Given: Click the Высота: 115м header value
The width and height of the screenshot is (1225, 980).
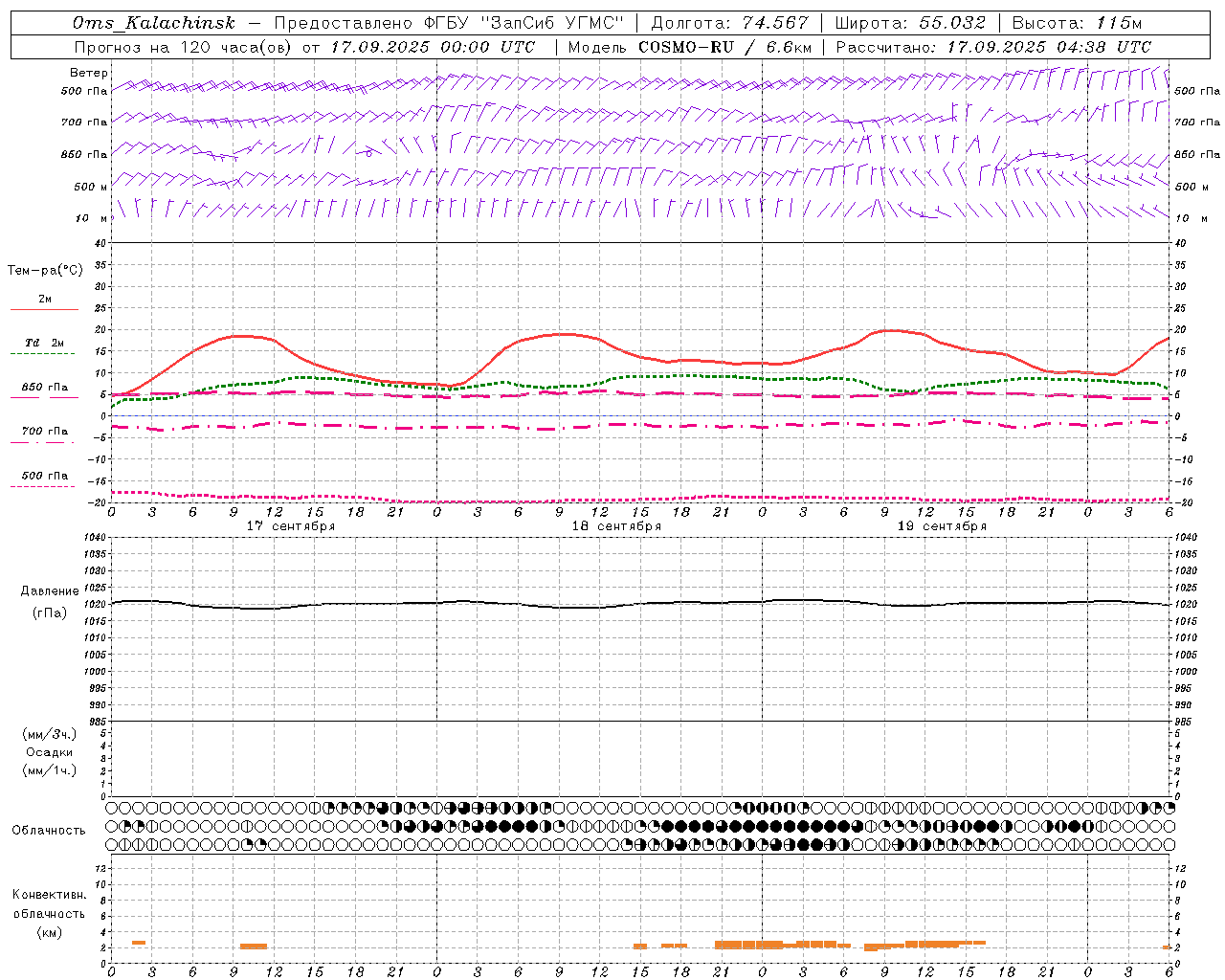Looking at the screenshot, I should [x=1077, y=23].
